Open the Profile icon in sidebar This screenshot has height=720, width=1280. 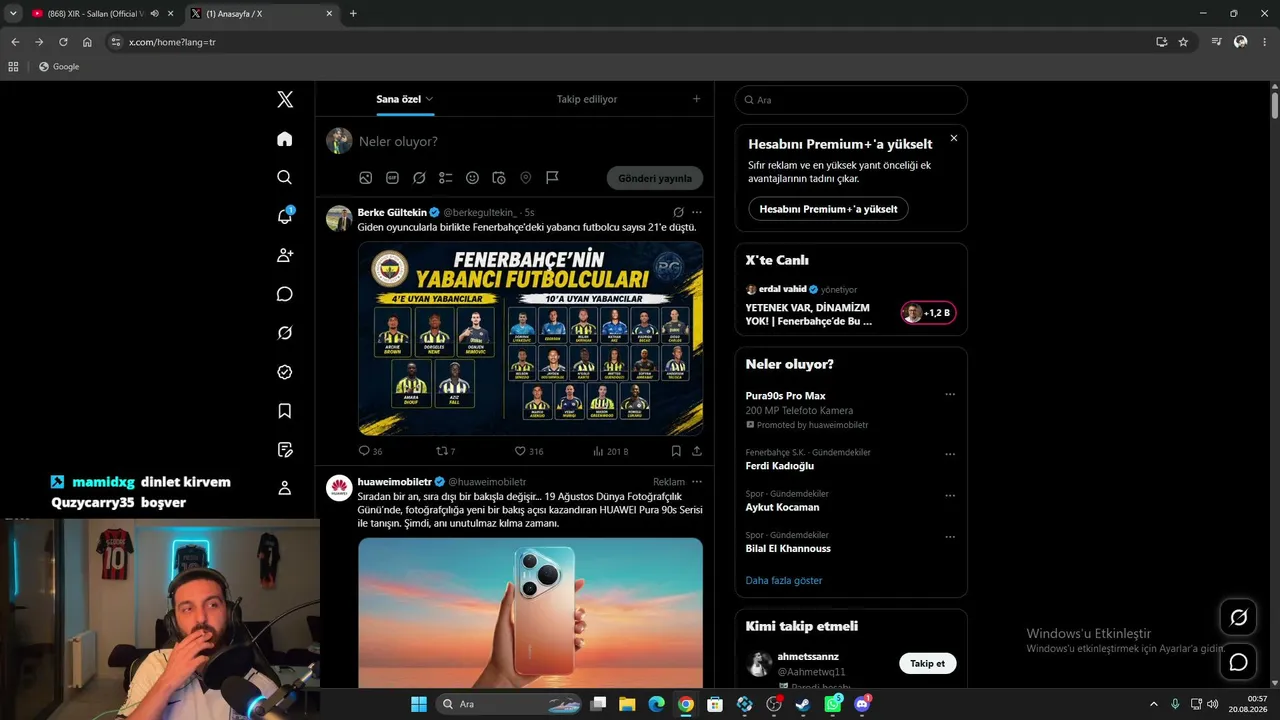point(285,488)
